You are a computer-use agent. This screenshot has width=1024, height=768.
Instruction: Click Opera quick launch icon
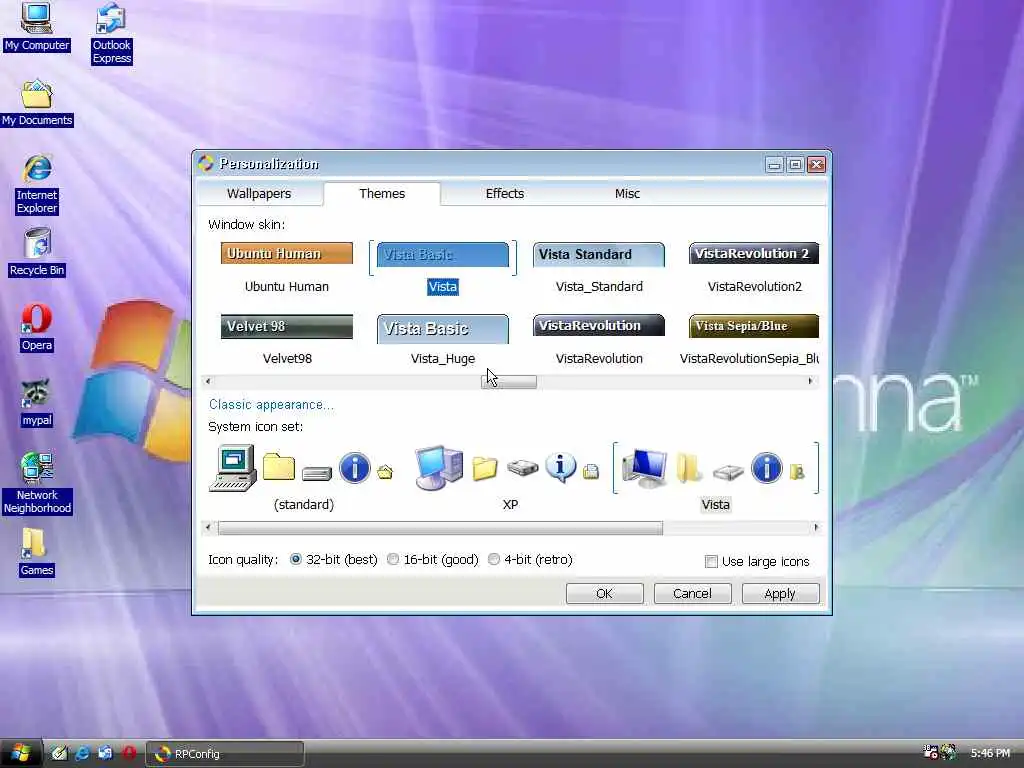pos(129,753)
